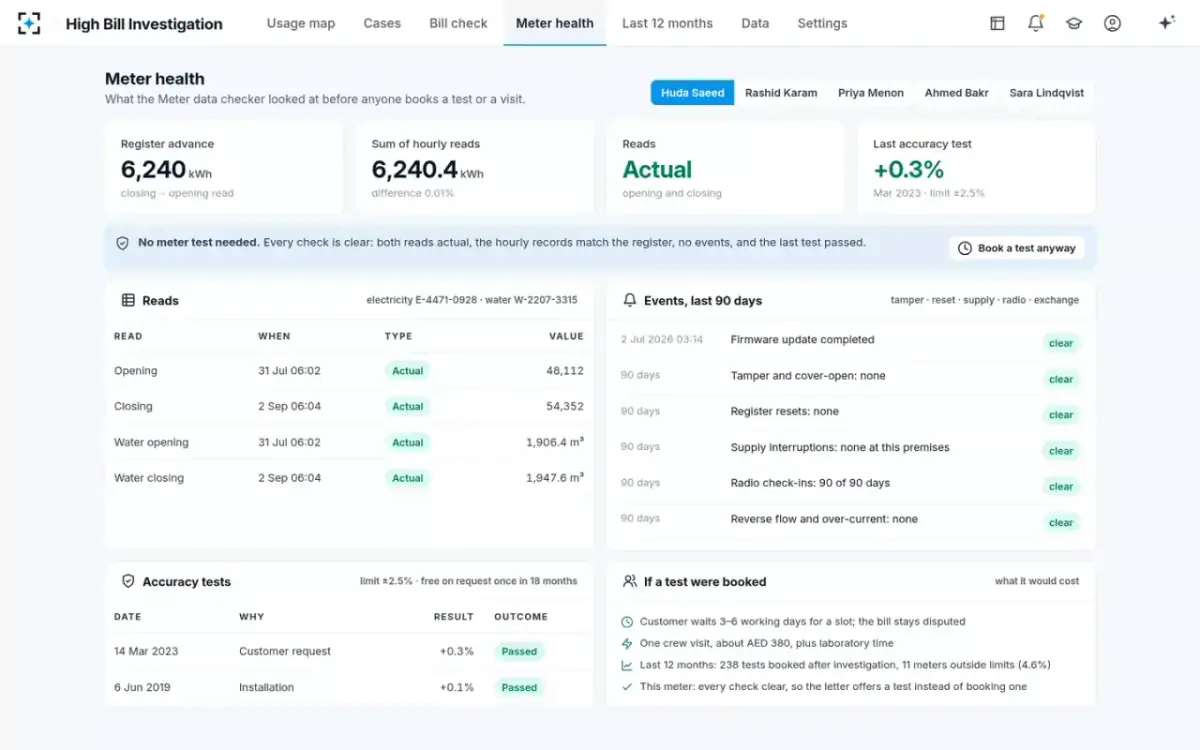Switch to the Bill check tab

(x=458, y=23)
